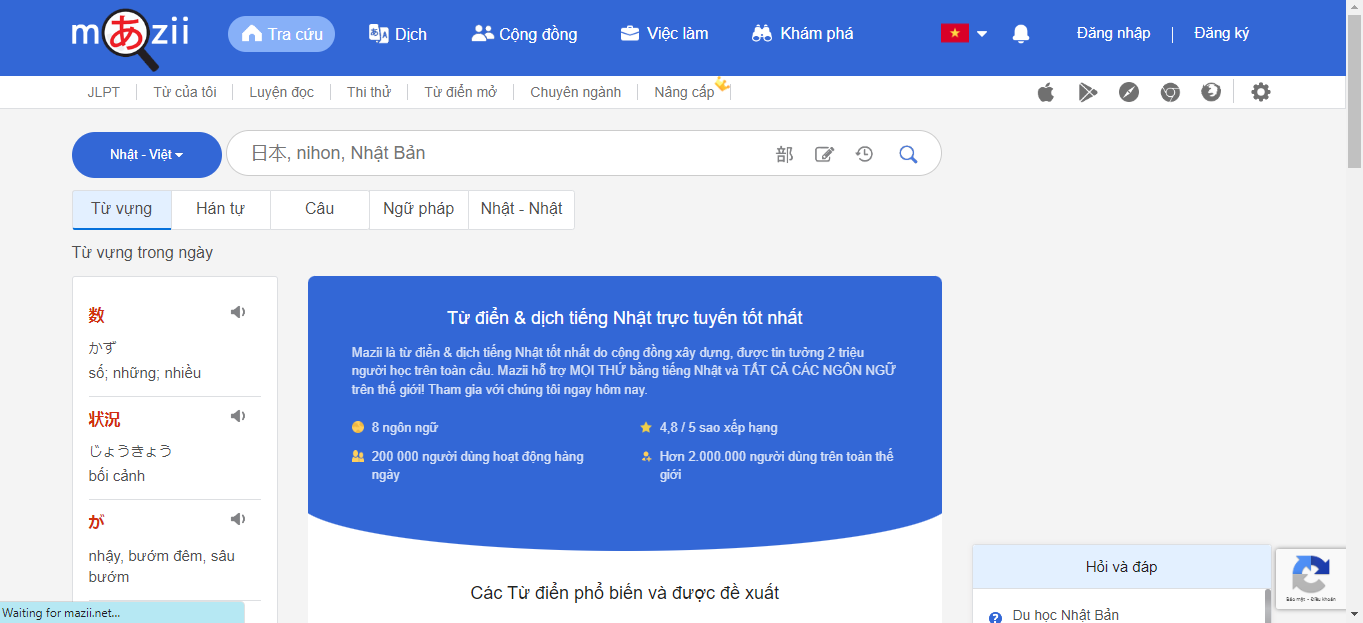Open radical (部) lookup tool

(784, 154)
